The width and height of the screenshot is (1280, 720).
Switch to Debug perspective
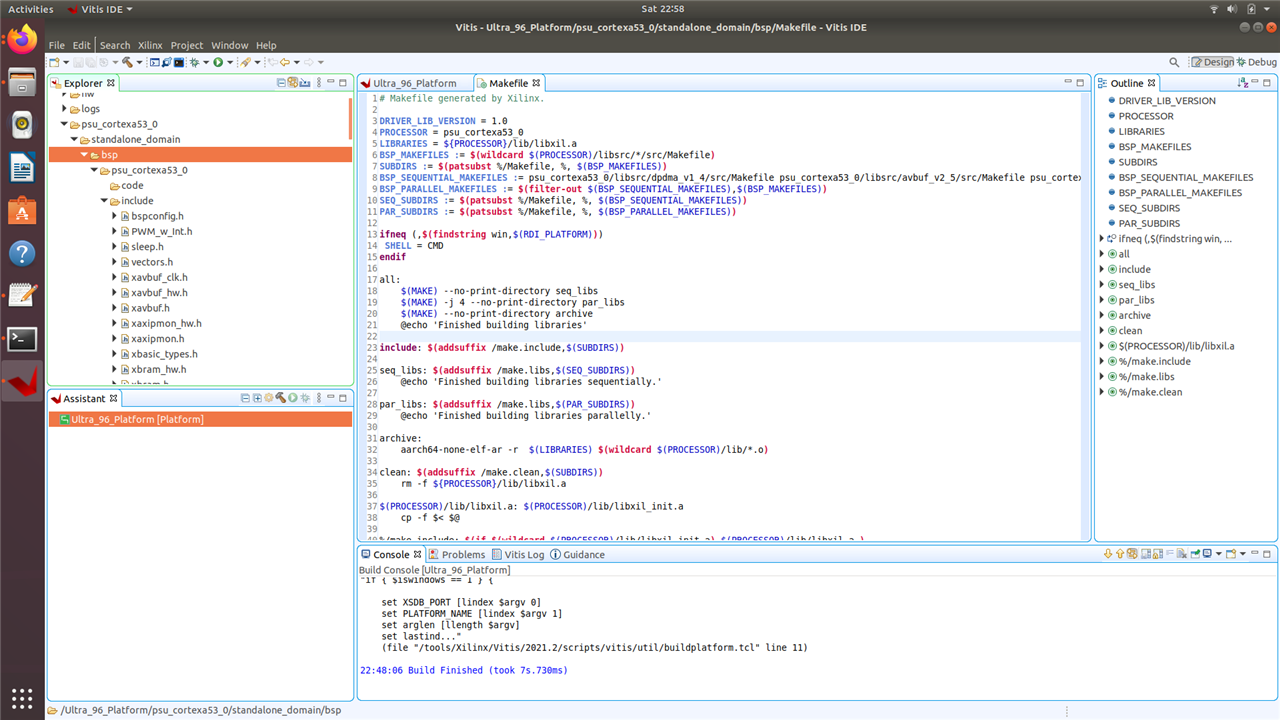[1256, 62]
